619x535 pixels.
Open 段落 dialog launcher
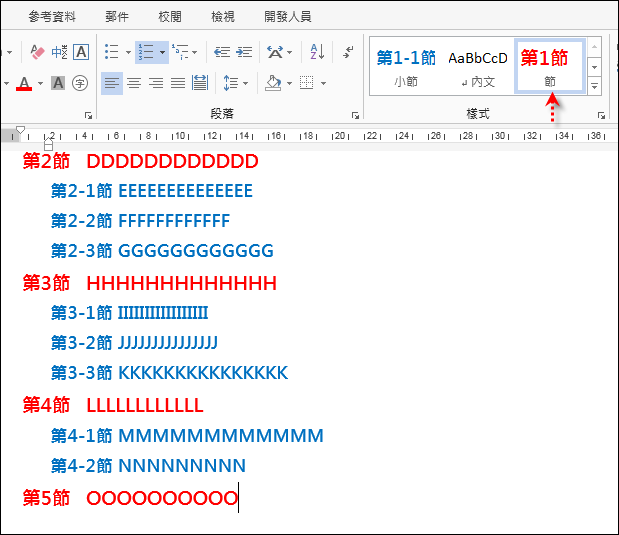click(x=355, y=115)
